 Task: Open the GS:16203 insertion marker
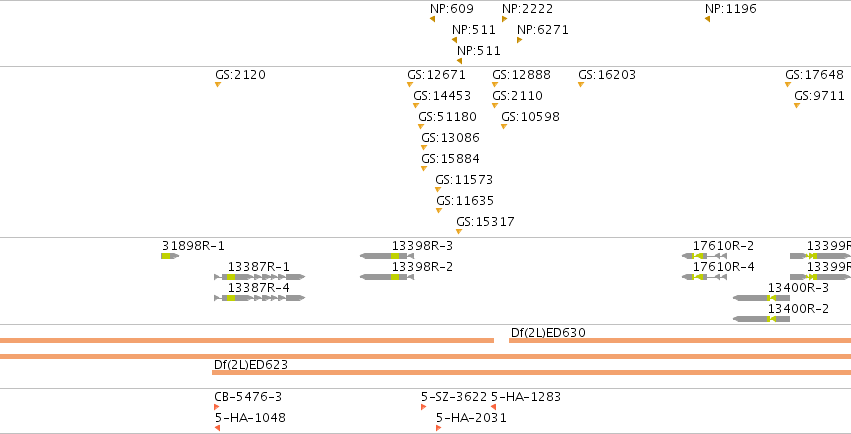(x=581, y=85)
